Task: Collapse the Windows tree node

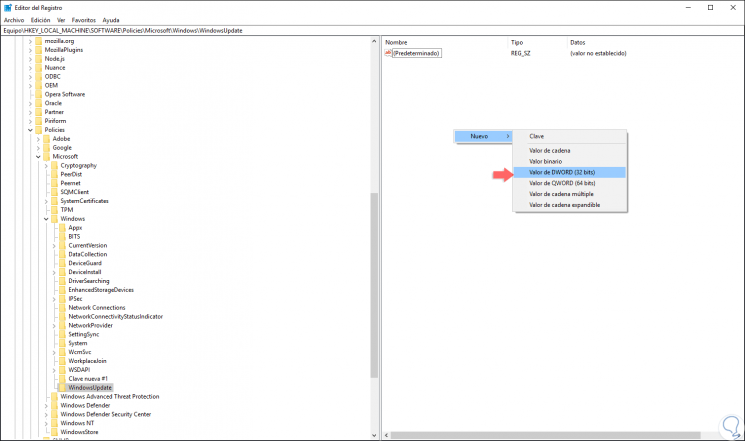Action: pyautogui.click(x=46, y=219)
